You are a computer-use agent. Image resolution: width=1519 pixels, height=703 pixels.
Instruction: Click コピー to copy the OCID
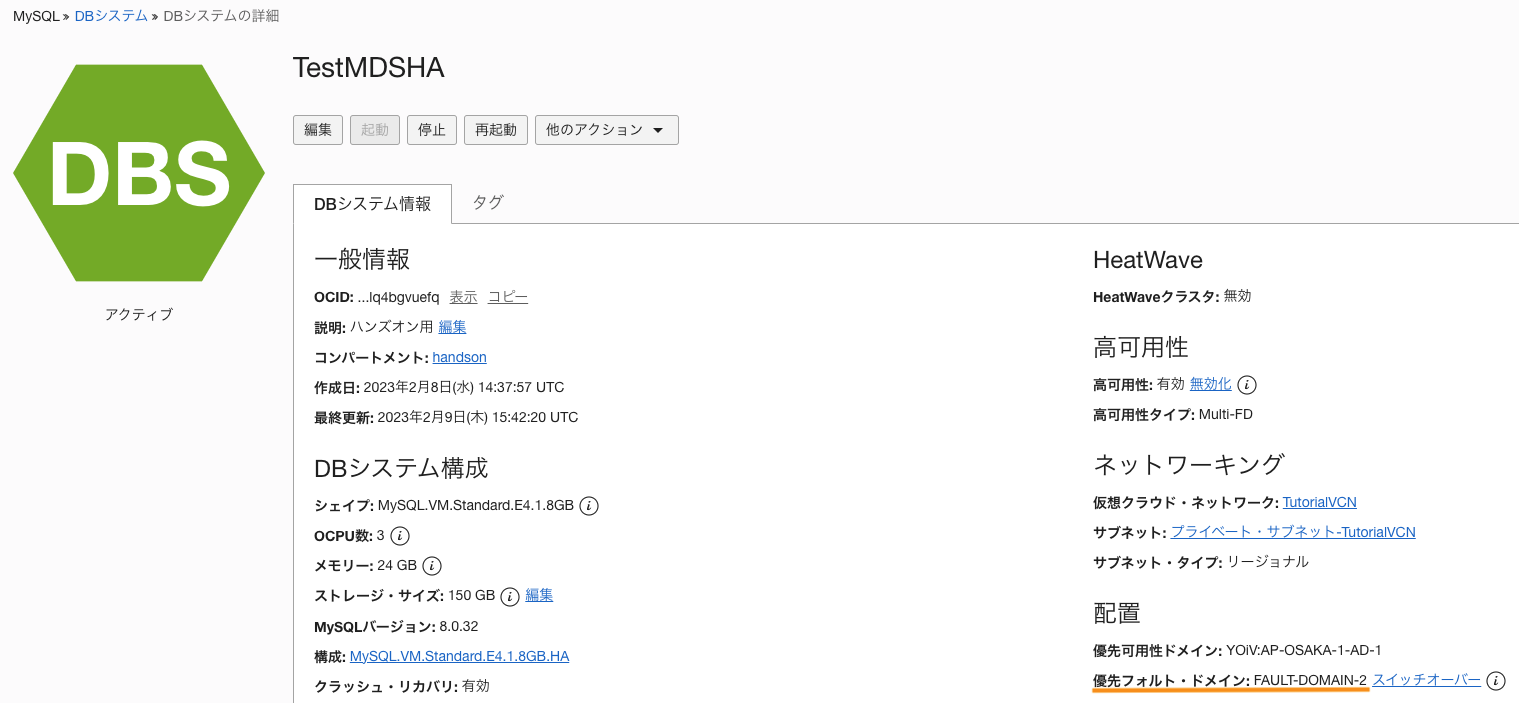click(508, 297)
